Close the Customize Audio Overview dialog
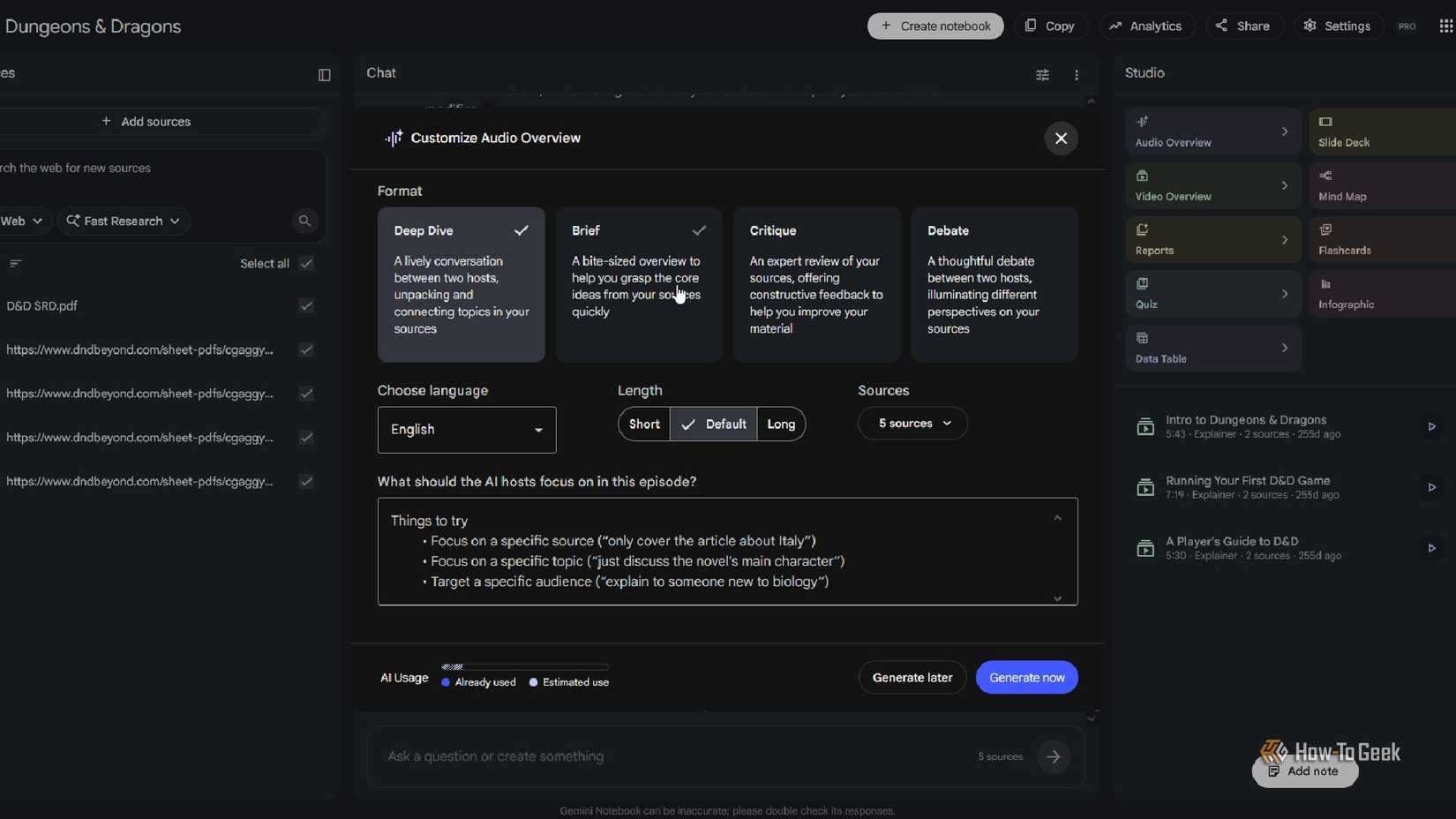1456x819 pixels. (1061, 139)
